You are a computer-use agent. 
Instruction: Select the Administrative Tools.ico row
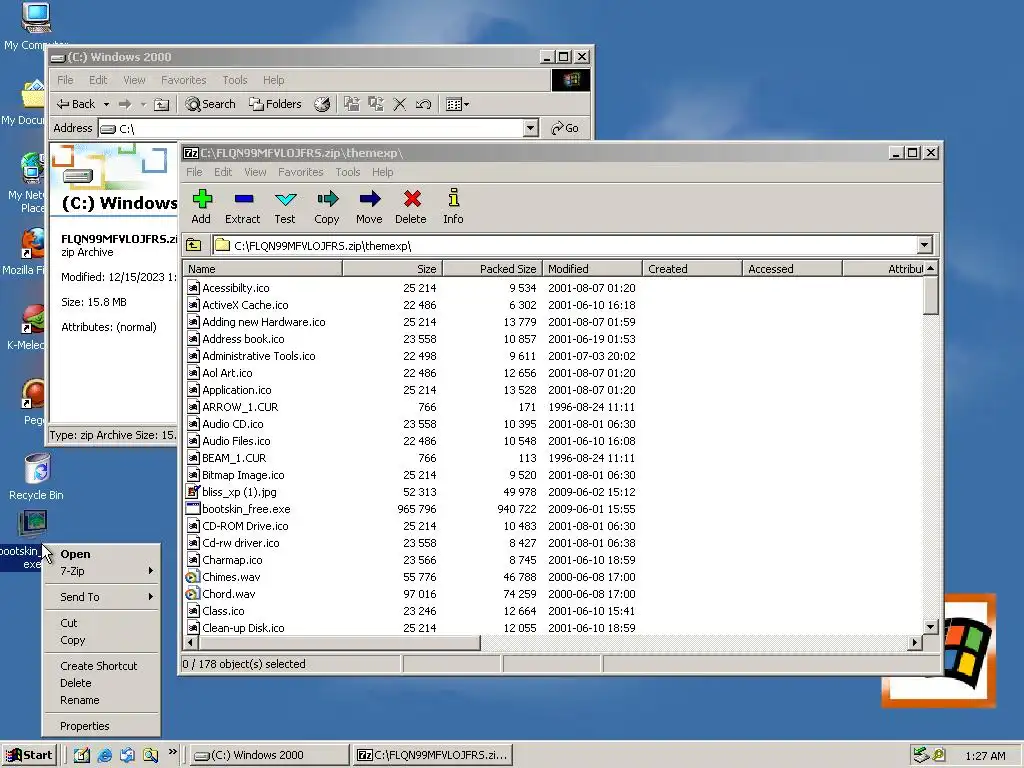pyautogui.click(x=554, y=356)
